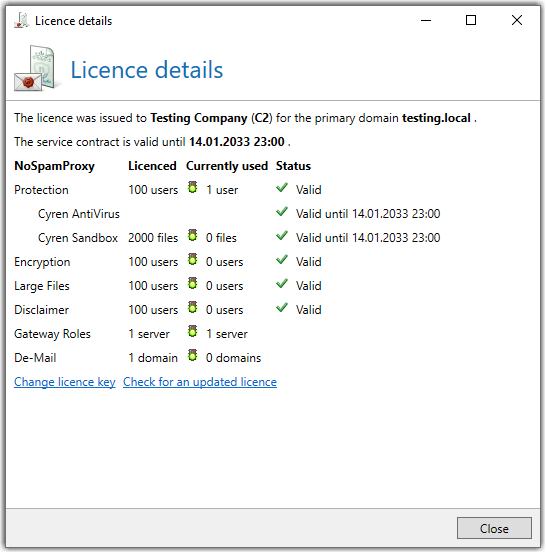Click the Protection row label
Screen dimensions: 546x553
click(x=41, y=190)
